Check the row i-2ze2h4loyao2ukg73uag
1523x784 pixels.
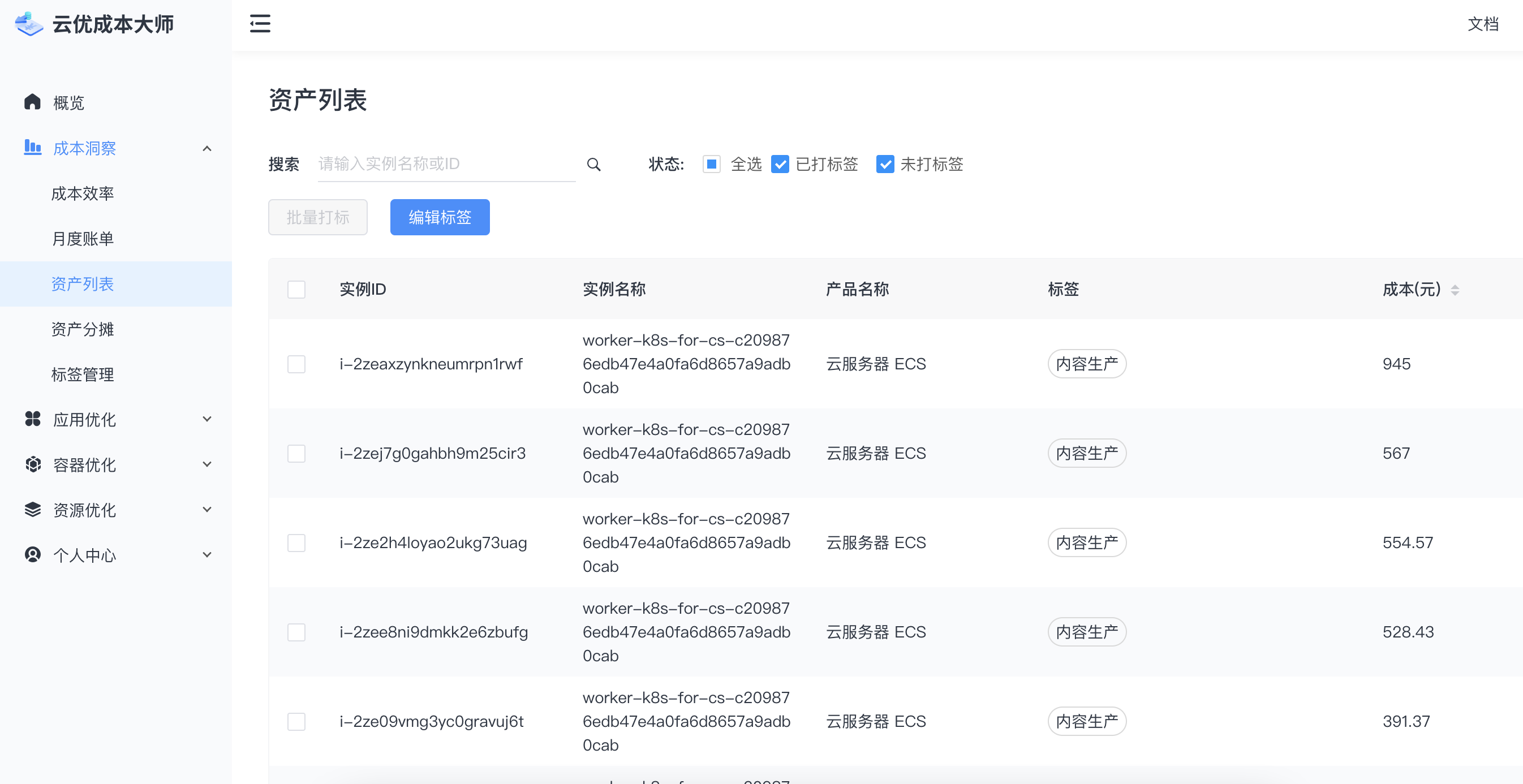click(x=296, y=543)
